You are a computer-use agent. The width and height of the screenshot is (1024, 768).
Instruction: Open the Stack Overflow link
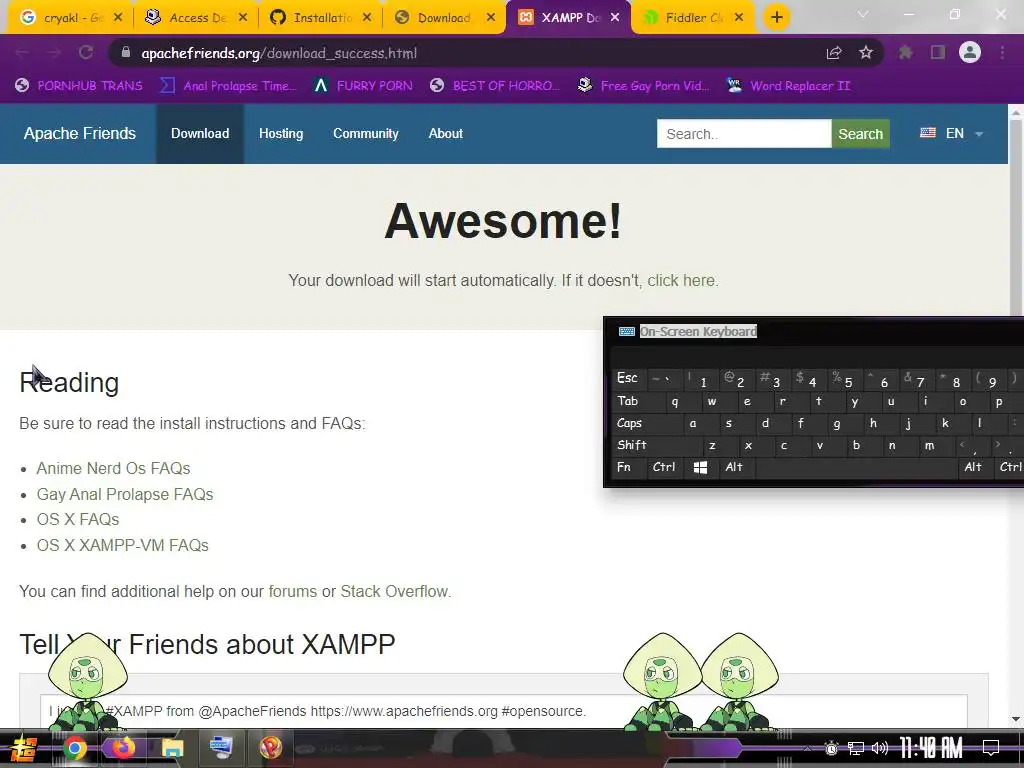pos(394,591)
